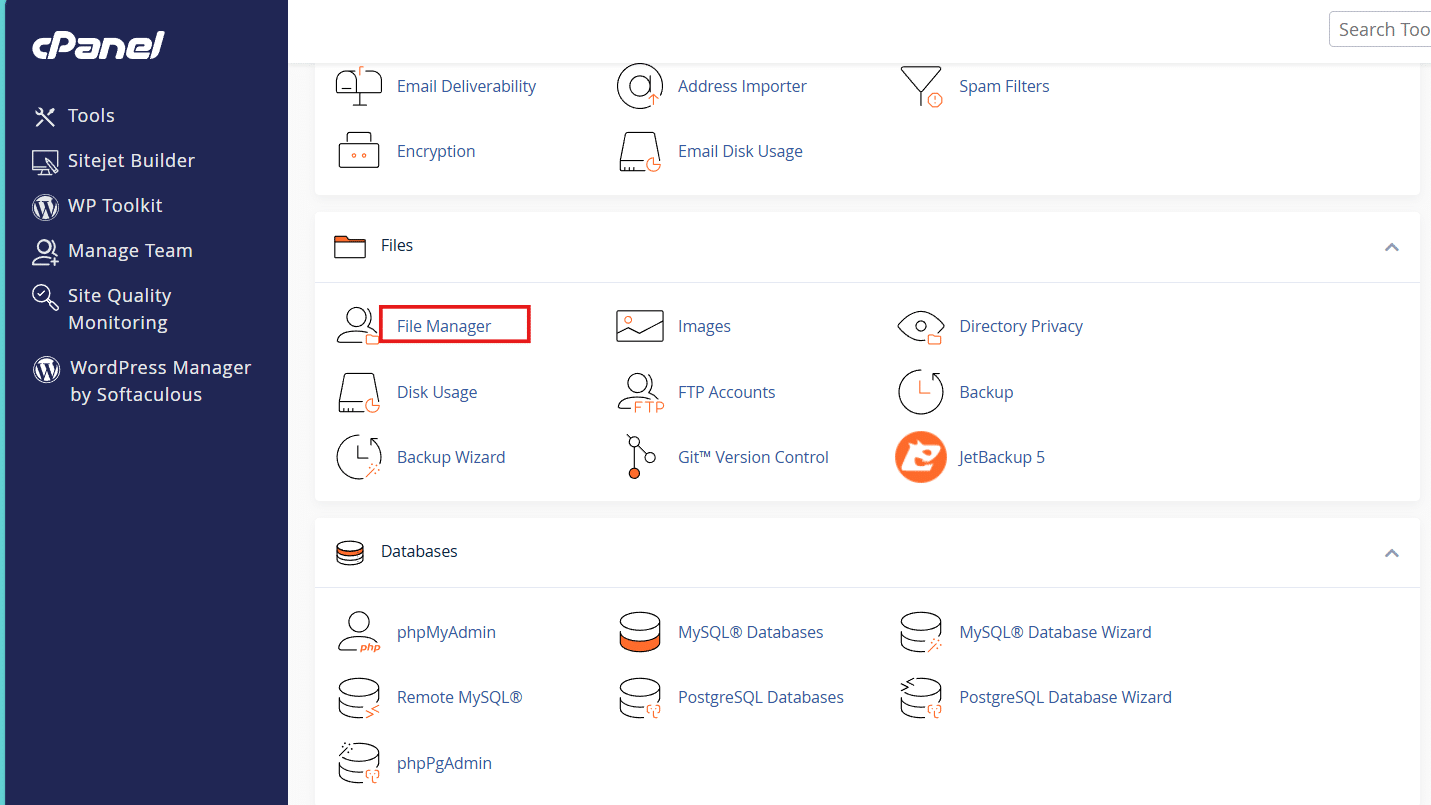This screenshot has height=805, width=1431.
Task: Open the Git™ Version Control link
Action: click(x=753, y=457)
